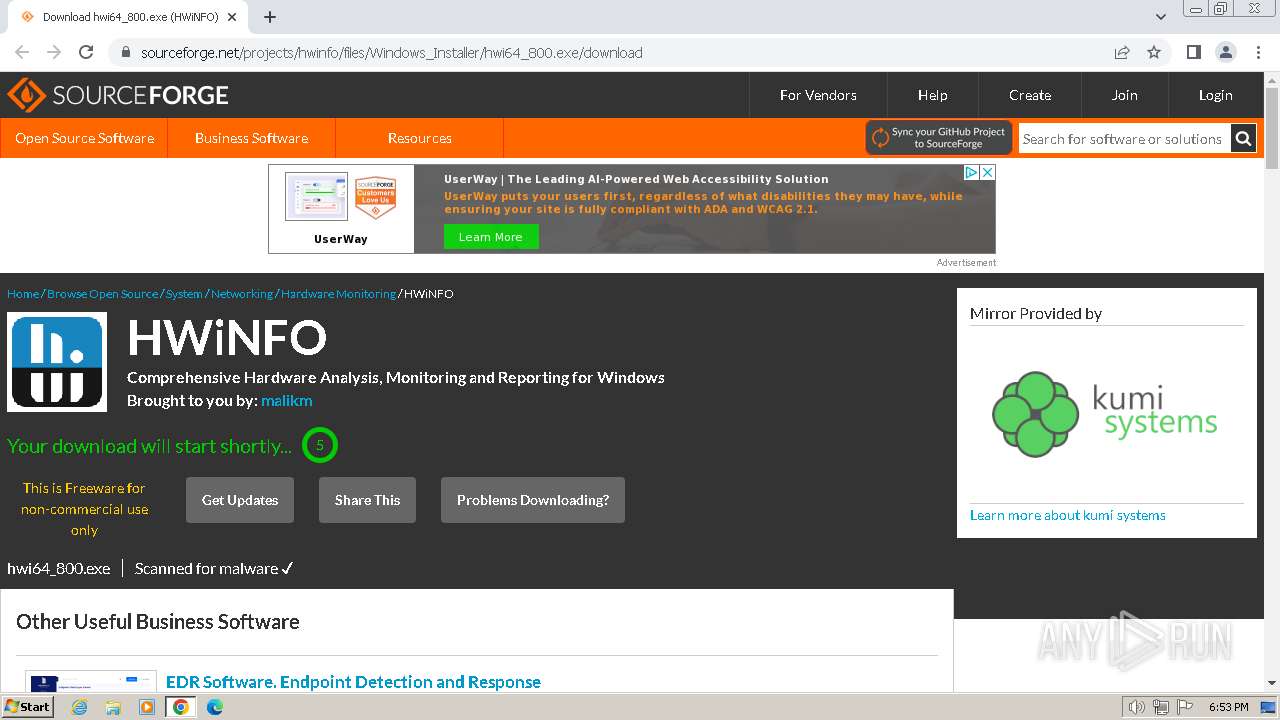The width and height of the screenshot is (1280, 720).
Task: Launch Internet Explorer from taskbar
Action: coord(79,707)
